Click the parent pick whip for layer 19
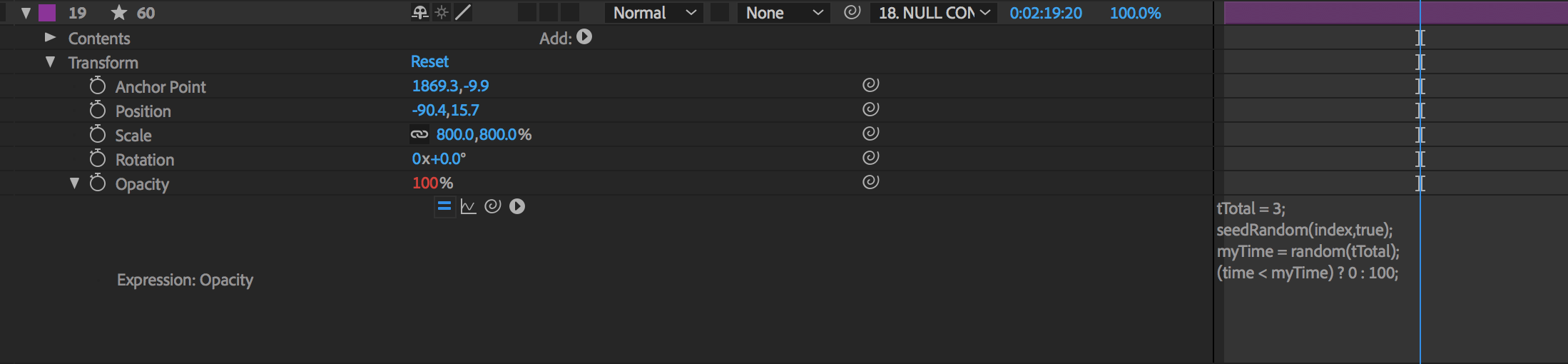This screenshot has height=364, width=1568. (852, 13)
